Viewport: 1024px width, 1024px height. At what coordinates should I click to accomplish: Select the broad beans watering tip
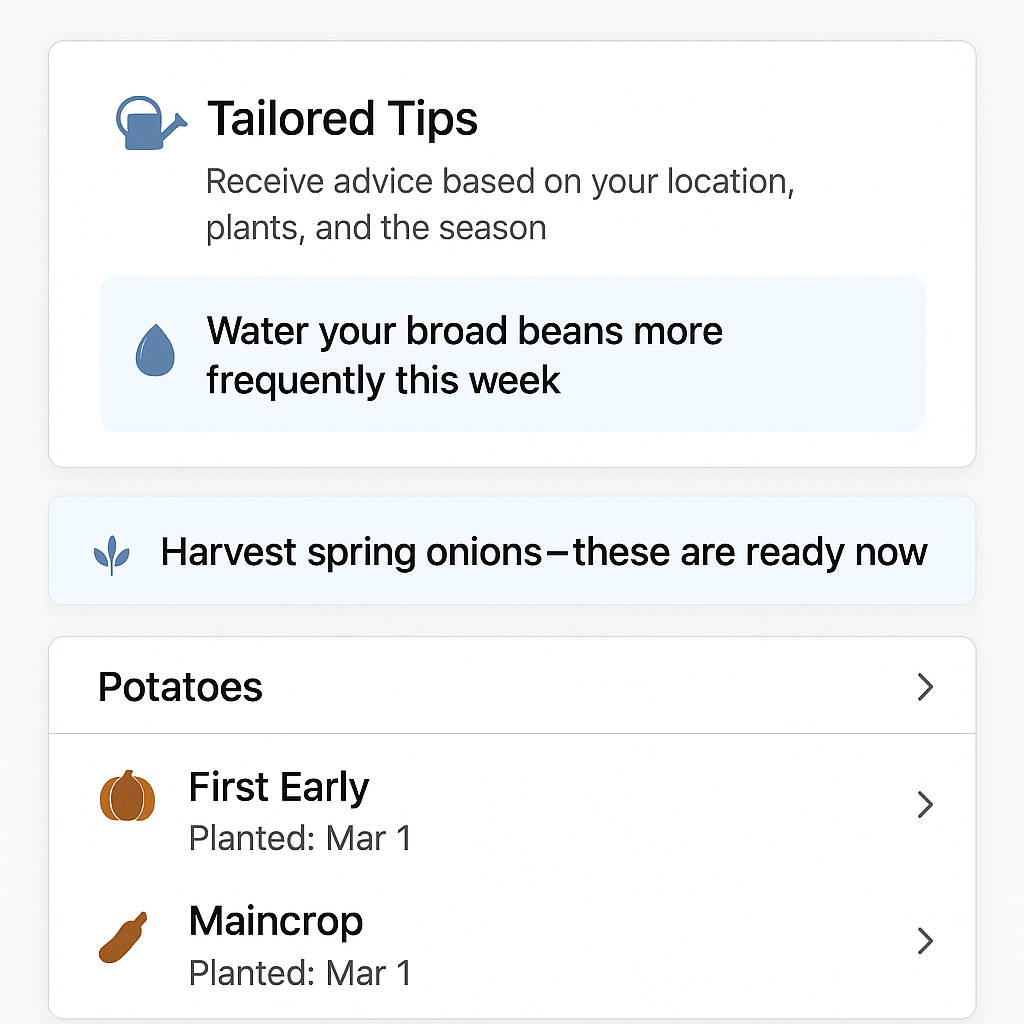click(512, 354)
